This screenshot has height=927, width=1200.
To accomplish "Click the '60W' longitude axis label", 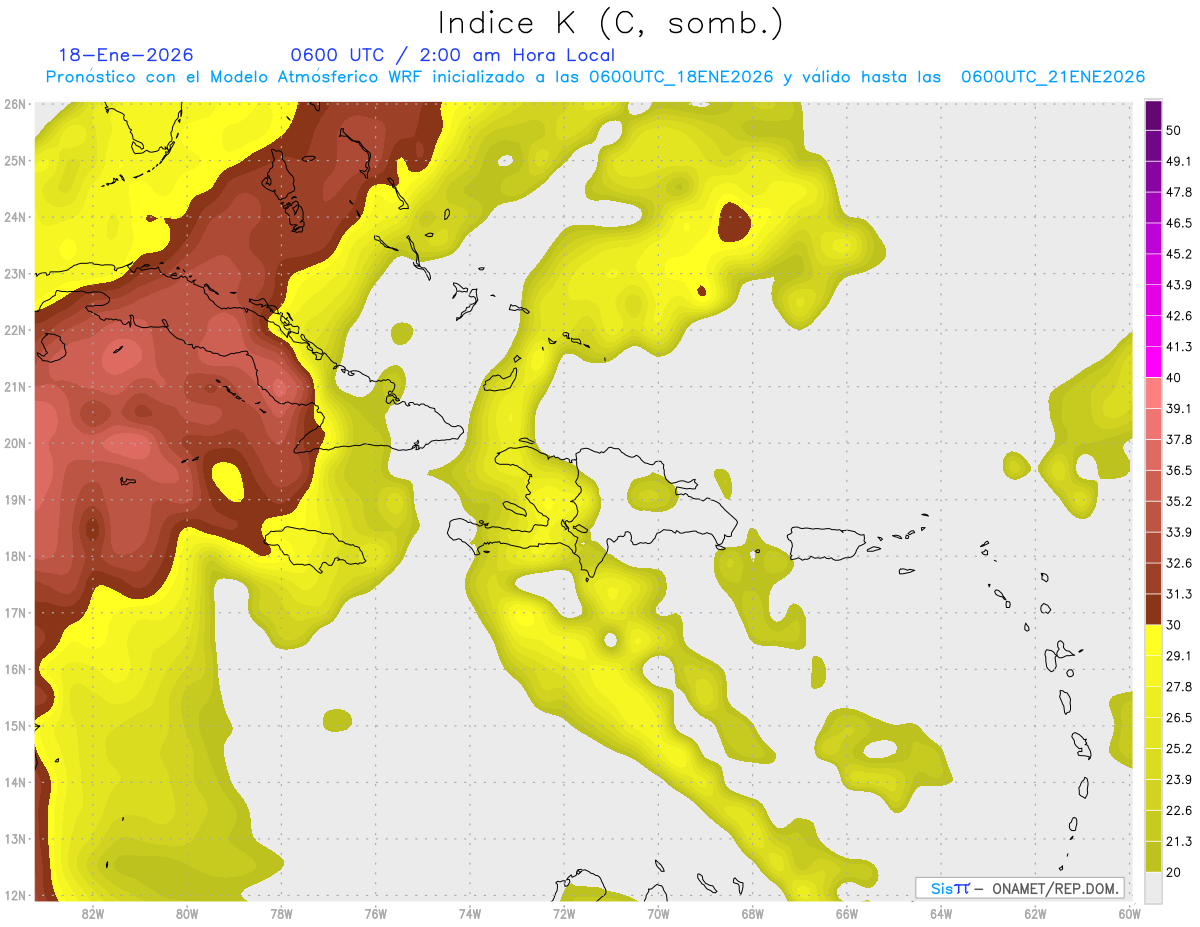I will coord(1129,913).
